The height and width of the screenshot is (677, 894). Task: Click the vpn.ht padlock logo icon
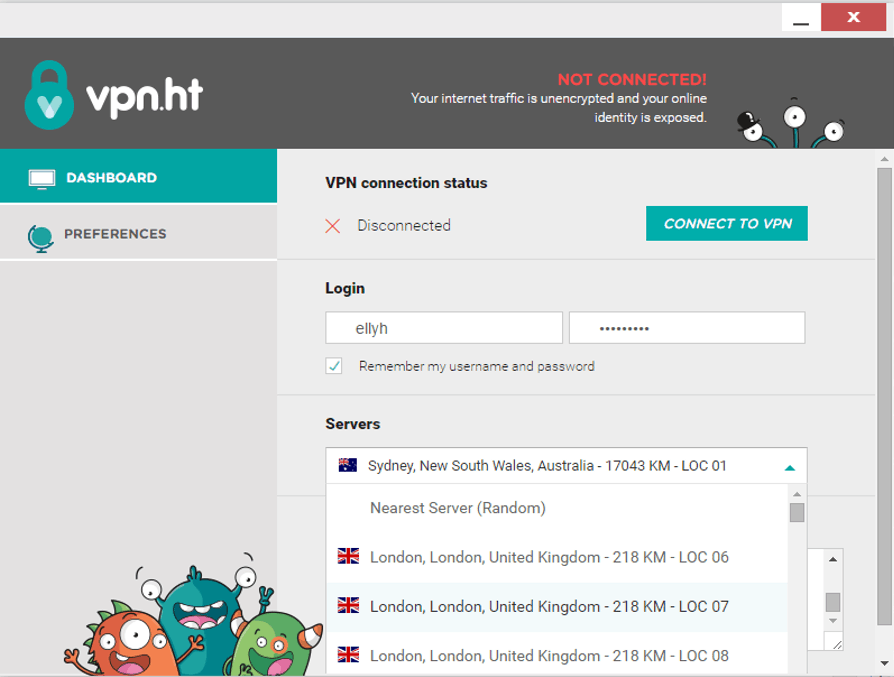(49, 95)
